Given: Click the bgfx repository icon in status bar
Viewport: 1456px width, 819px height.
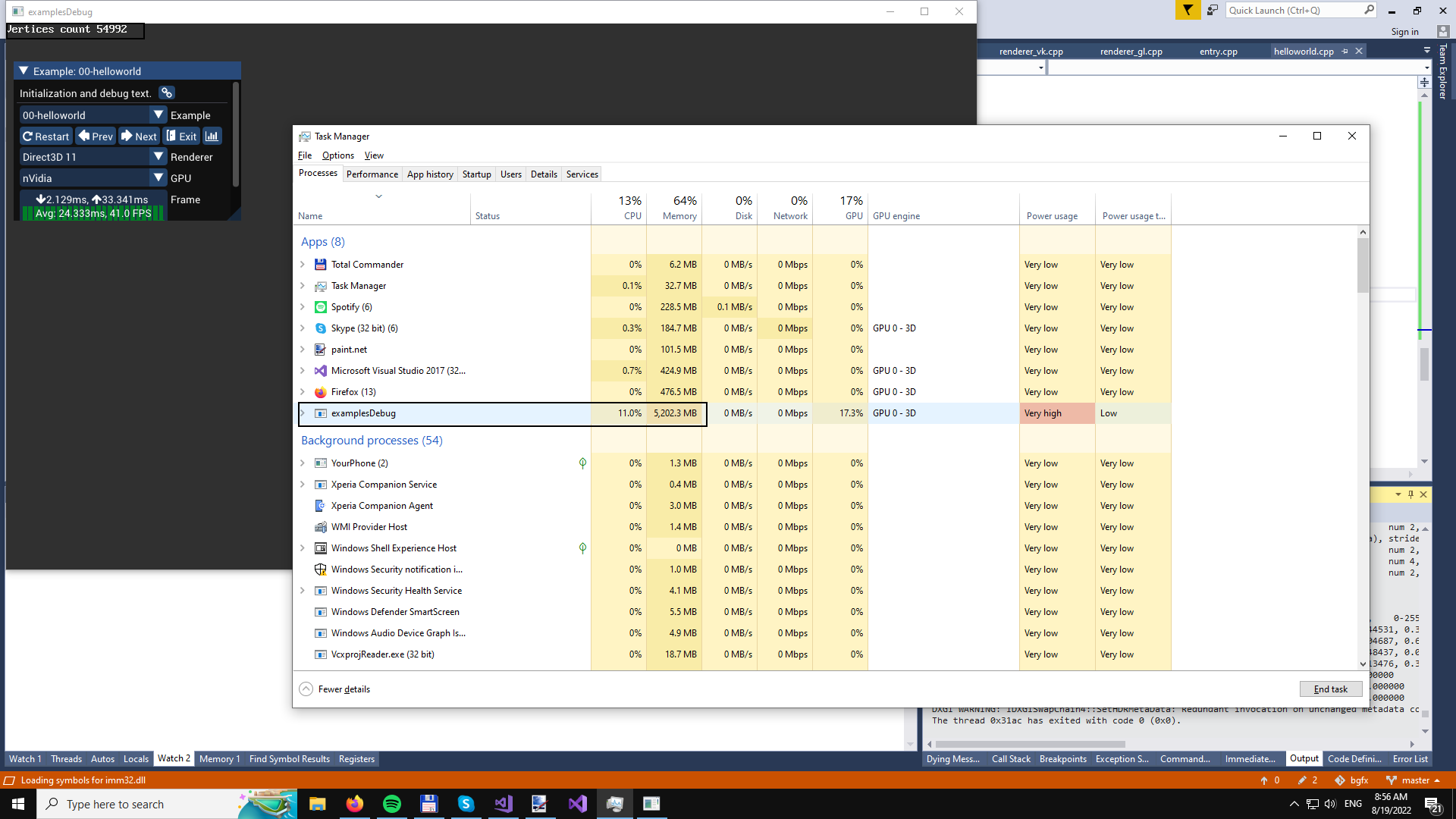Looking at the screenshot, I should pyautogui.click(x=1340, y=780).
